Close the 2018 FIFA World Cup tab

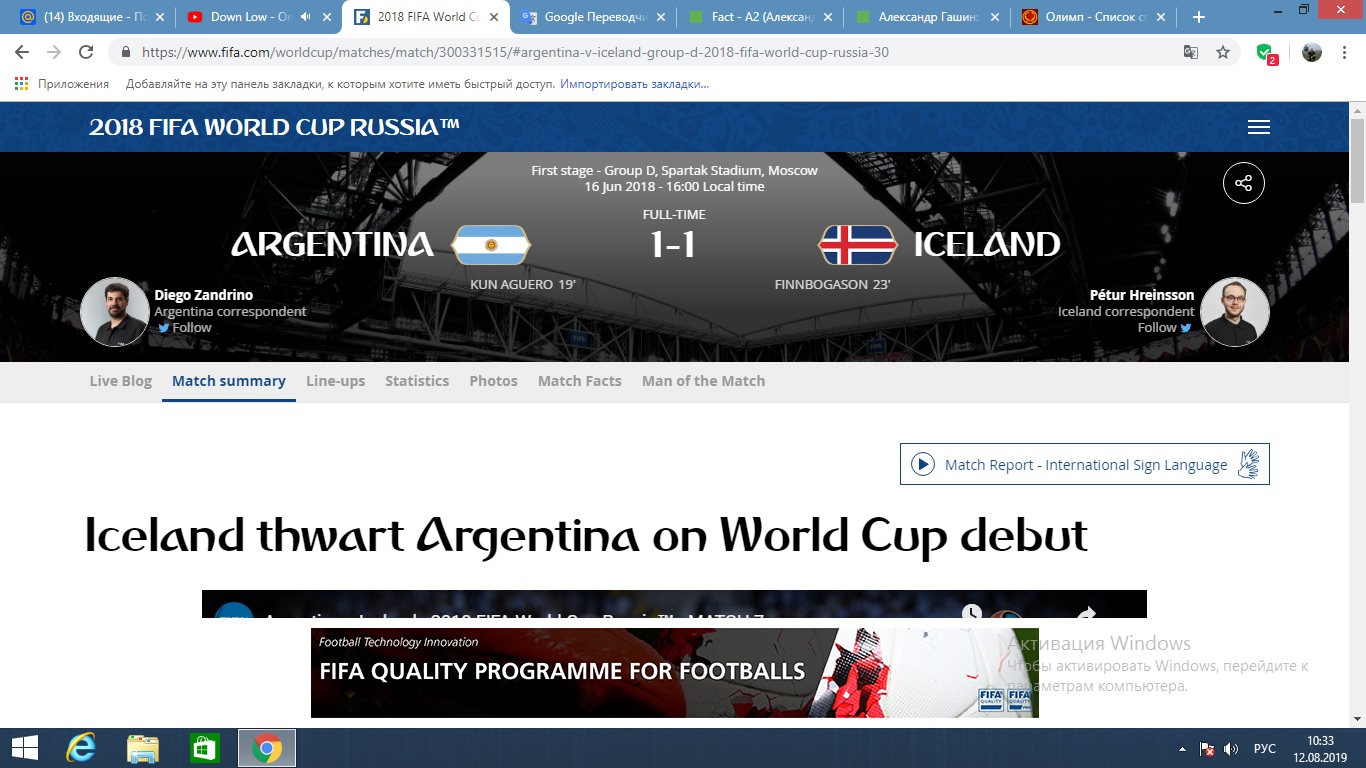(x=493, y=17)
